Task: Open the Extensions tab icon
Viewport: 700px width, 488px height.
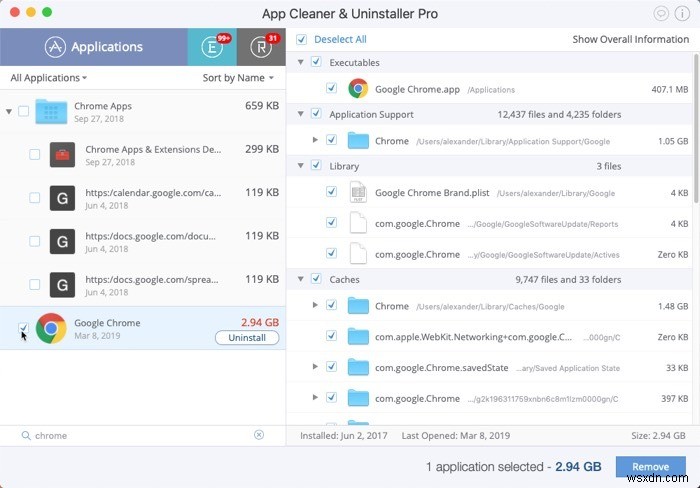Action: [x=212, y=46]
